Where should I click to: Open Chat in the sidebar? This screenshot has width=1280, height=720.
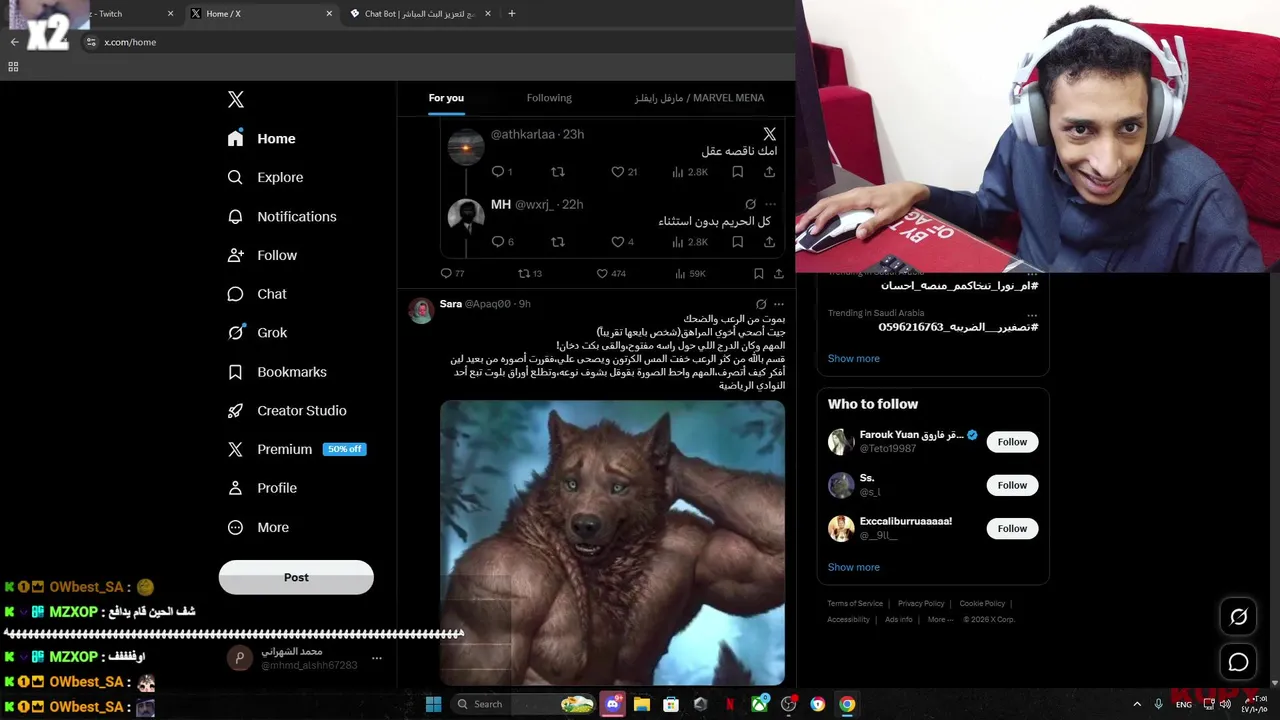click(x=257, y=294)
